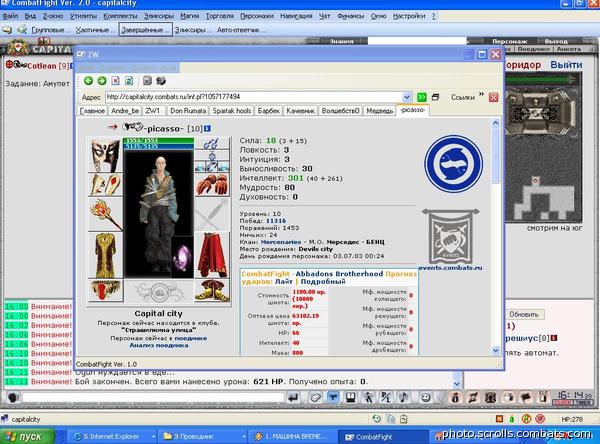
Task: Click the chat message input field
Action: (153, 397)
